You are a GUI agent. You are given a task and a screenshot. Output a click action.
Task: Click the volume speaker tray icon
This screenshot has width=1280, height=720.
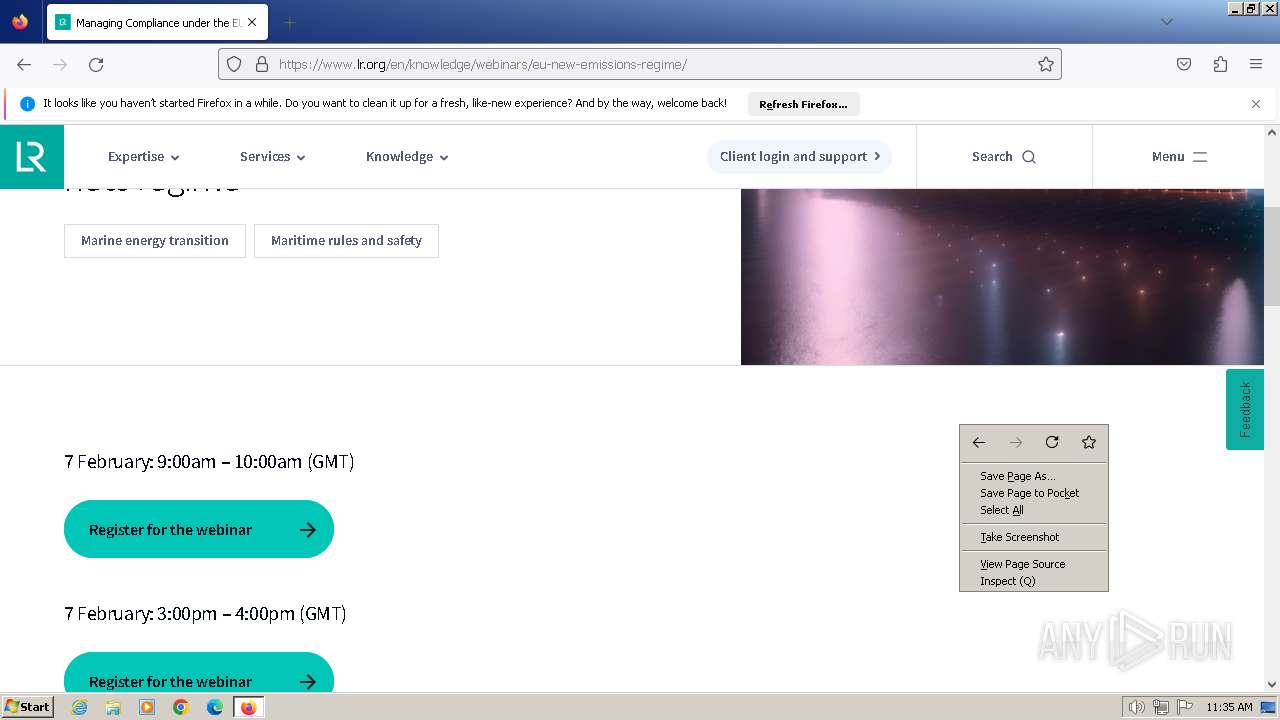tap(1137, 707)
